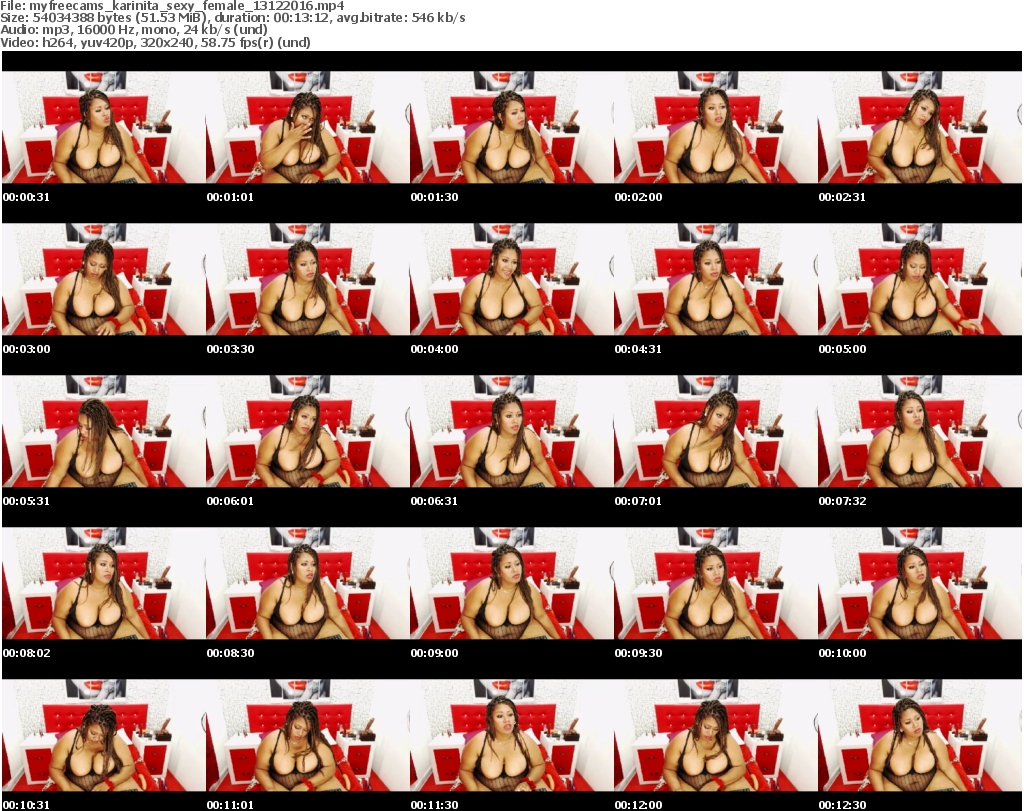Click the 00:10:31 timestamp label

pyautogui.click(x=26, y=805)
